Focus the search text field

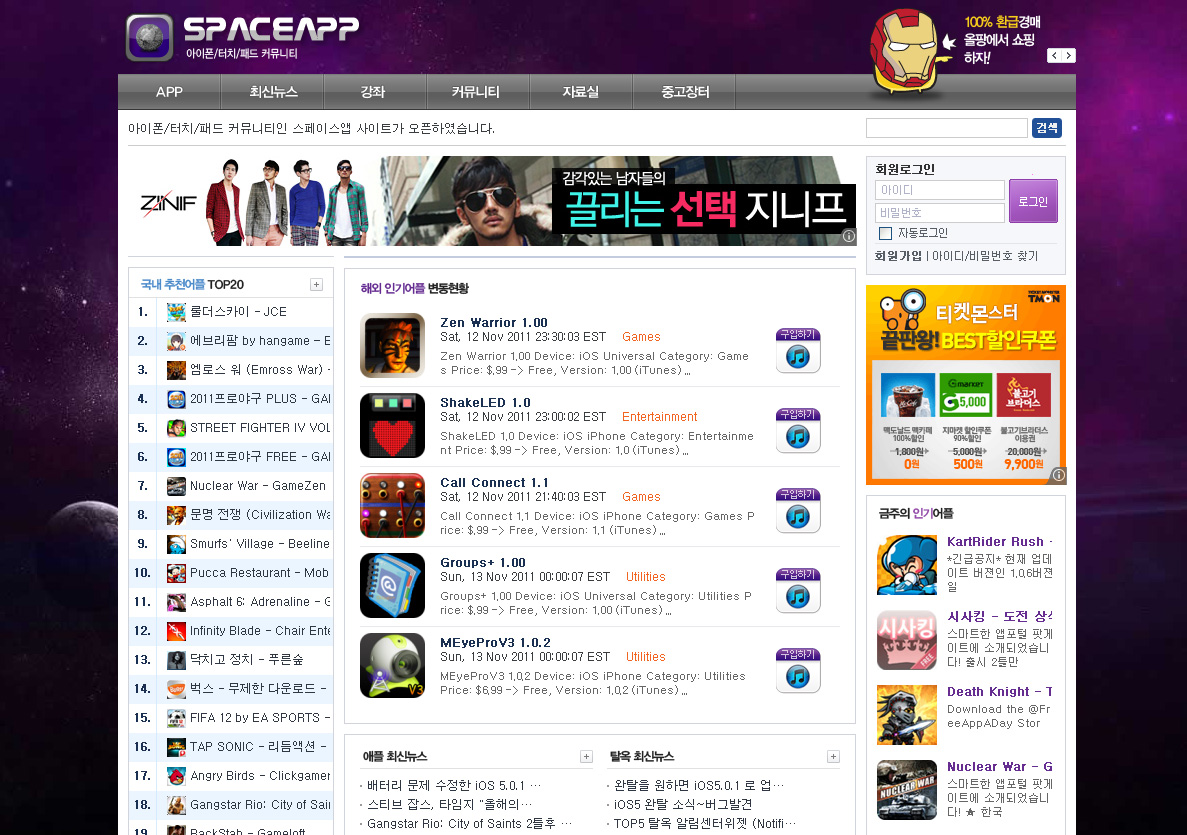click(x=946, y=128)
